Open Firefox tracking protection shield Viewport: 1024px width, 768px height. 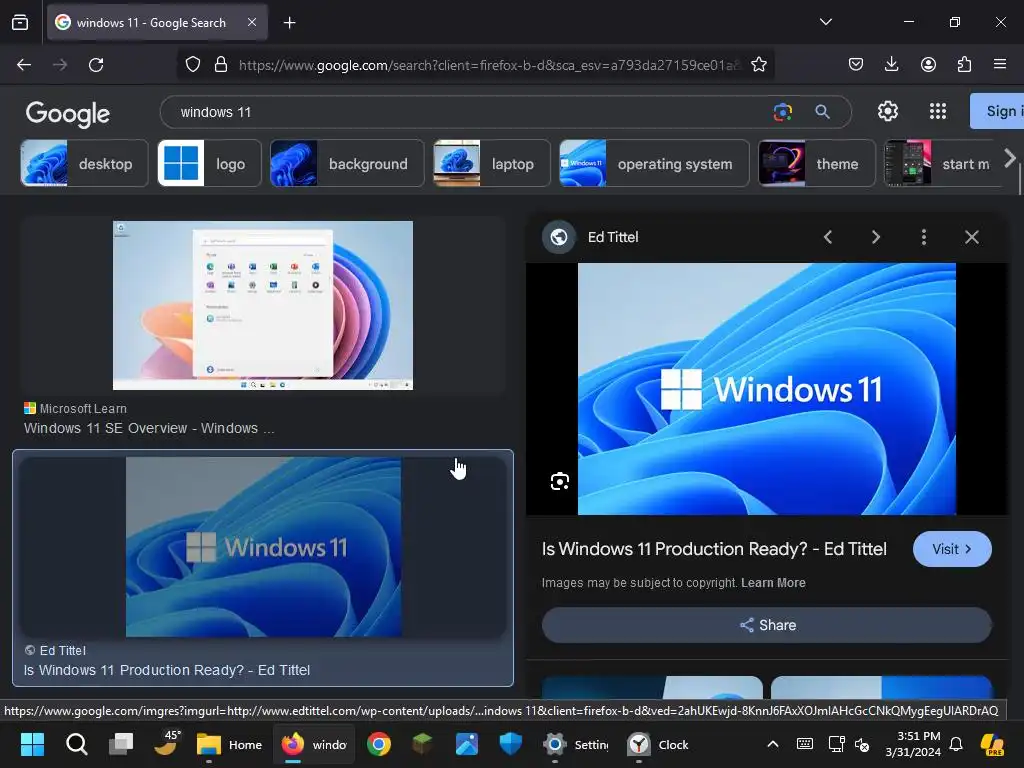click(x=193, y=65)
